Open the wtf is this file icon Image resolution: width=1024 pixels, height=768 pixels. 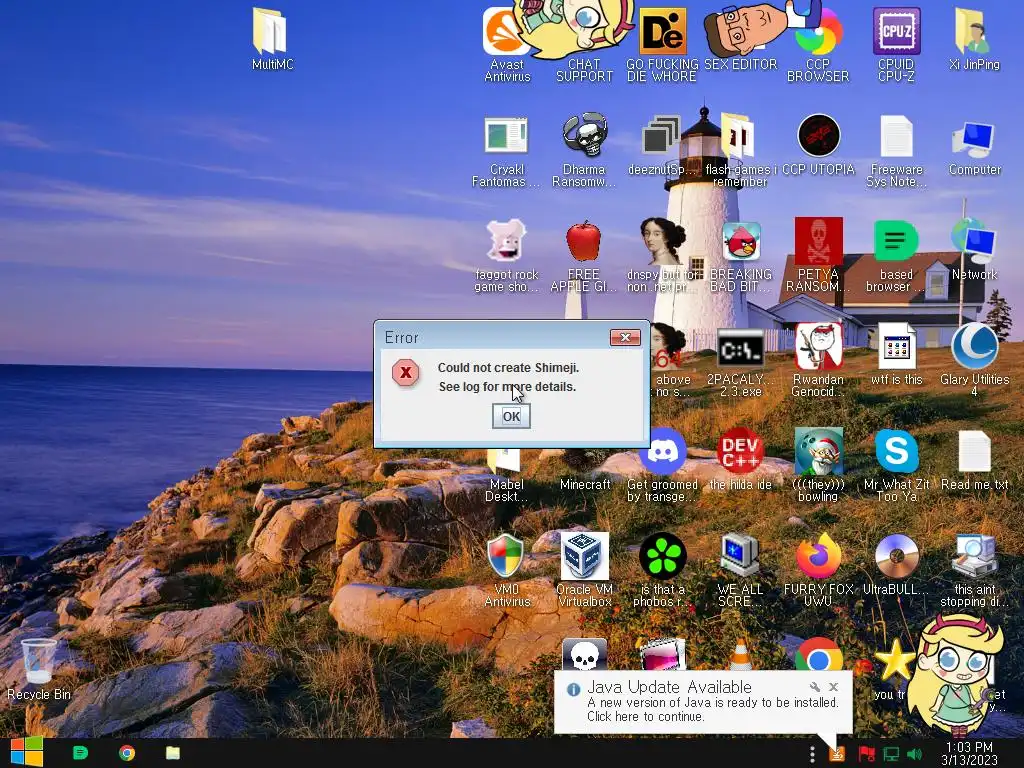(896, 354)
